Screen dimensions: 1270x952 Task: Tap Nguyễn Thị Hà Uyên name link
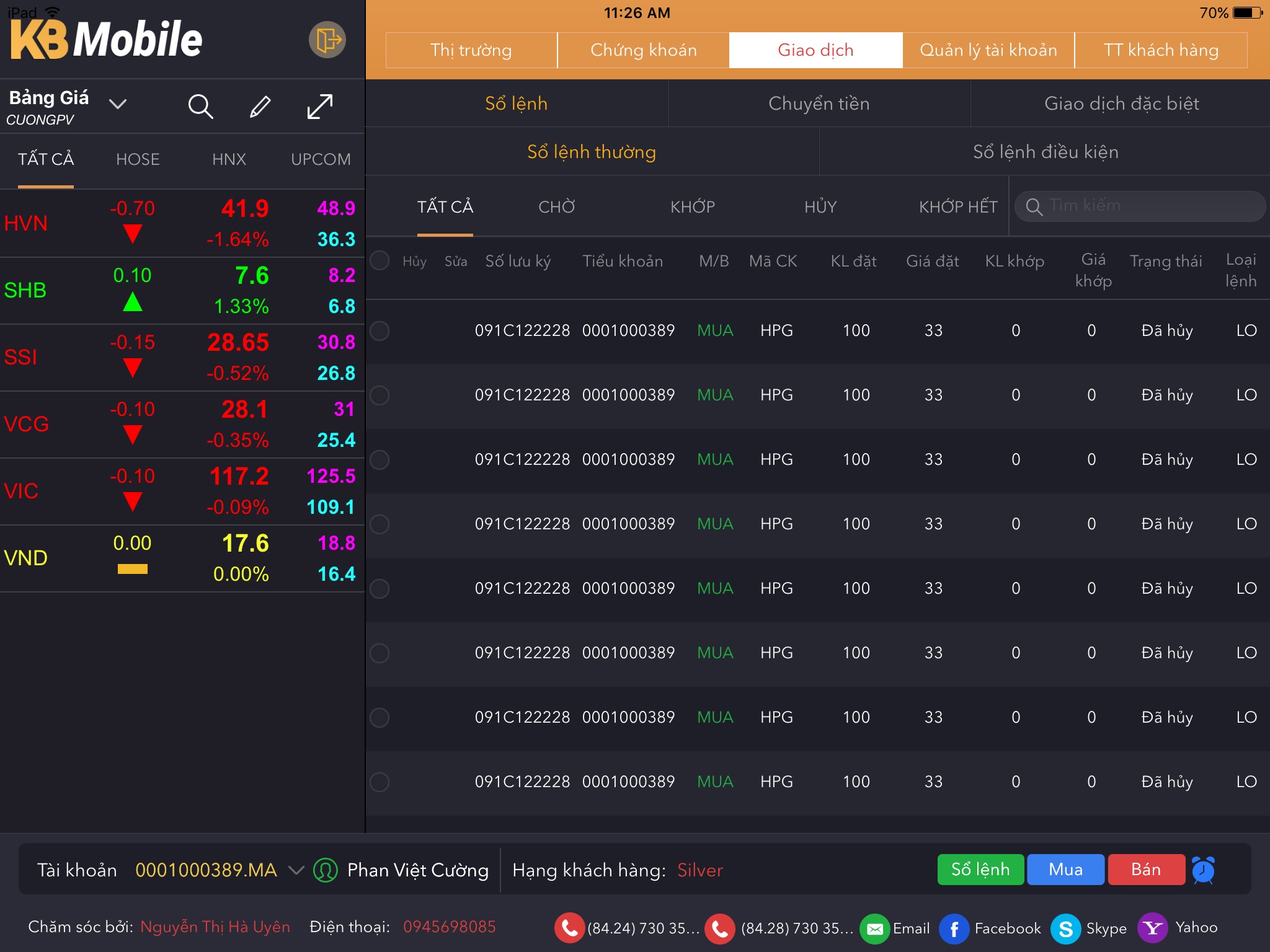tap(215, 927)
